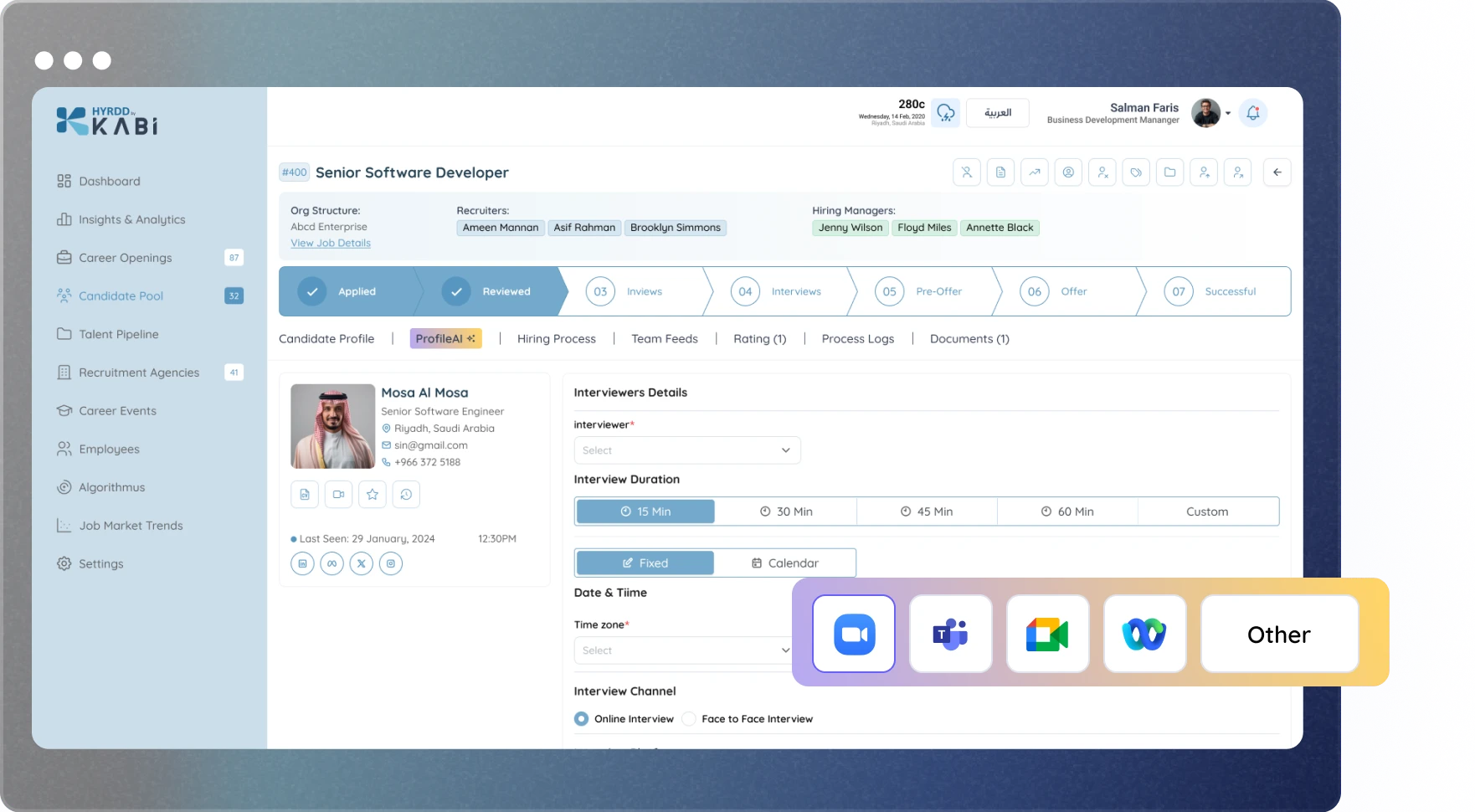This screenshot has height=812, width=1475.
Task: Select the Webex meeting icon
Action: (x=1144, y=634)
